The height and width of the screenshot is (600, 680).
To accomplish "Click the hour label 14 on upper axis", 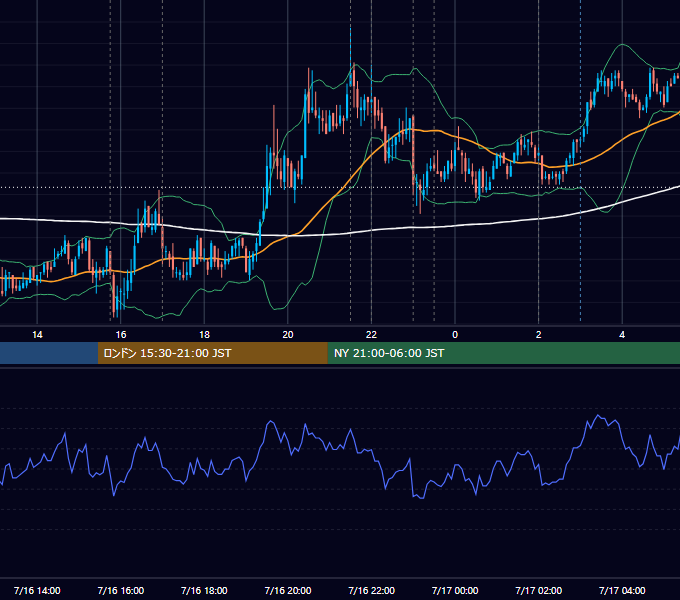I will pos(37,335).
